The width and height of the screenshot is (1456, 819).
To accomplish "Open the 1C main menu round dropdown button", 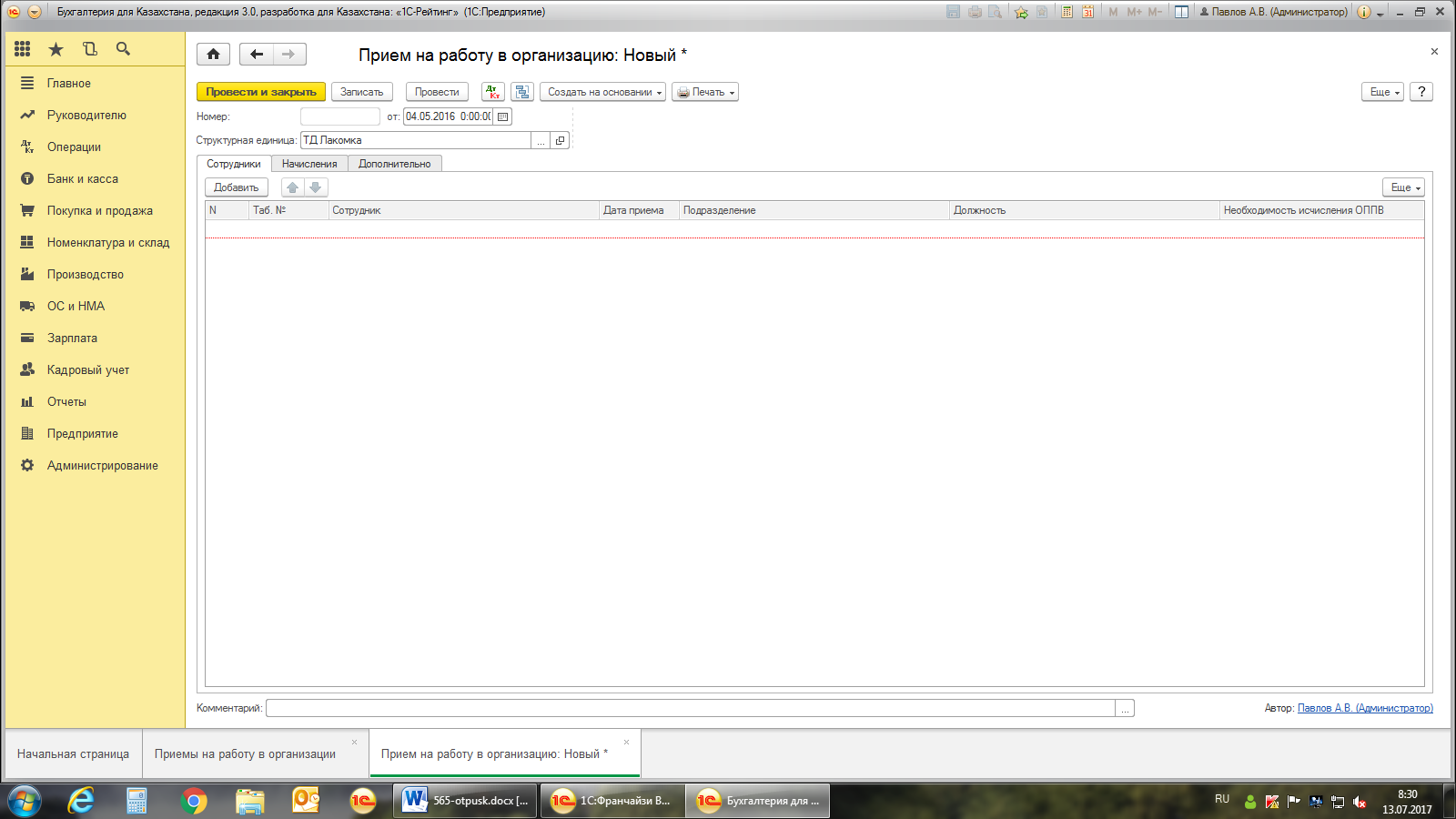I will click(35, 12).
